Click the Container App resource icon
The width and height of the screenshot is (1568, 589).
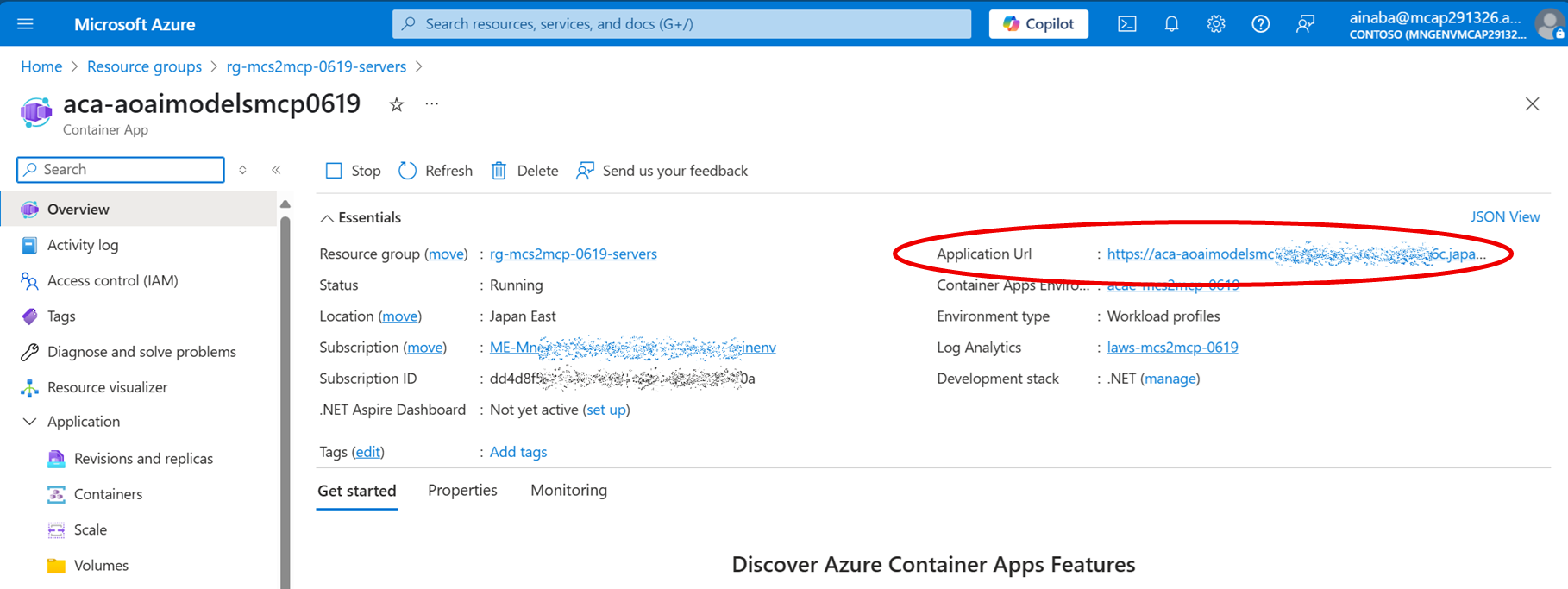[36, 113]
